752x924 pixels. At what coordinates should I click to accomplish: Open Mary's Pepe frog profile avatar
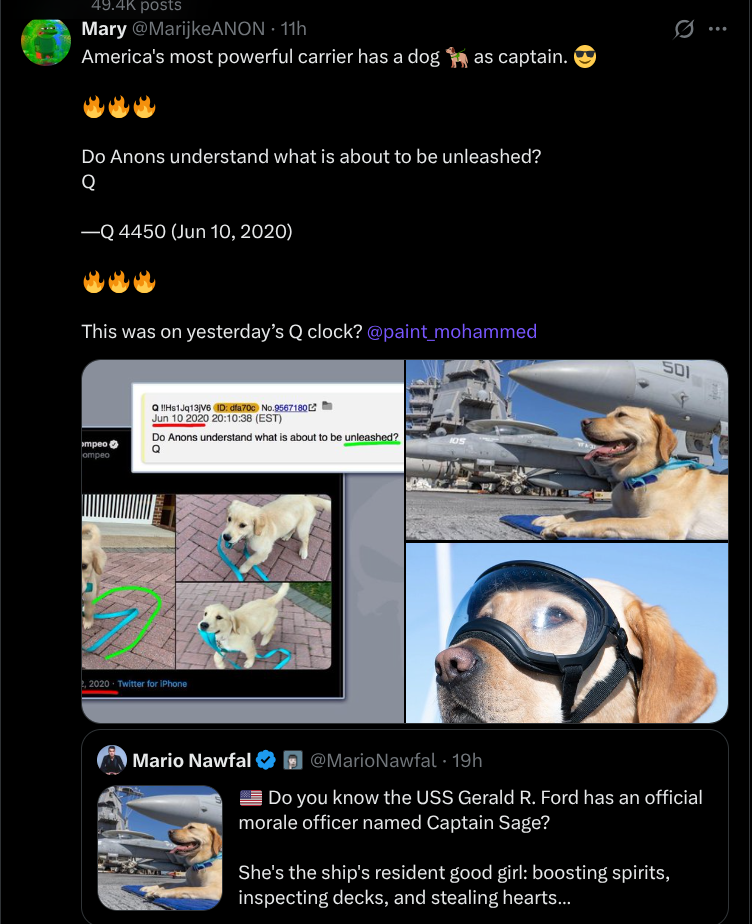click(x=46, y=41)
